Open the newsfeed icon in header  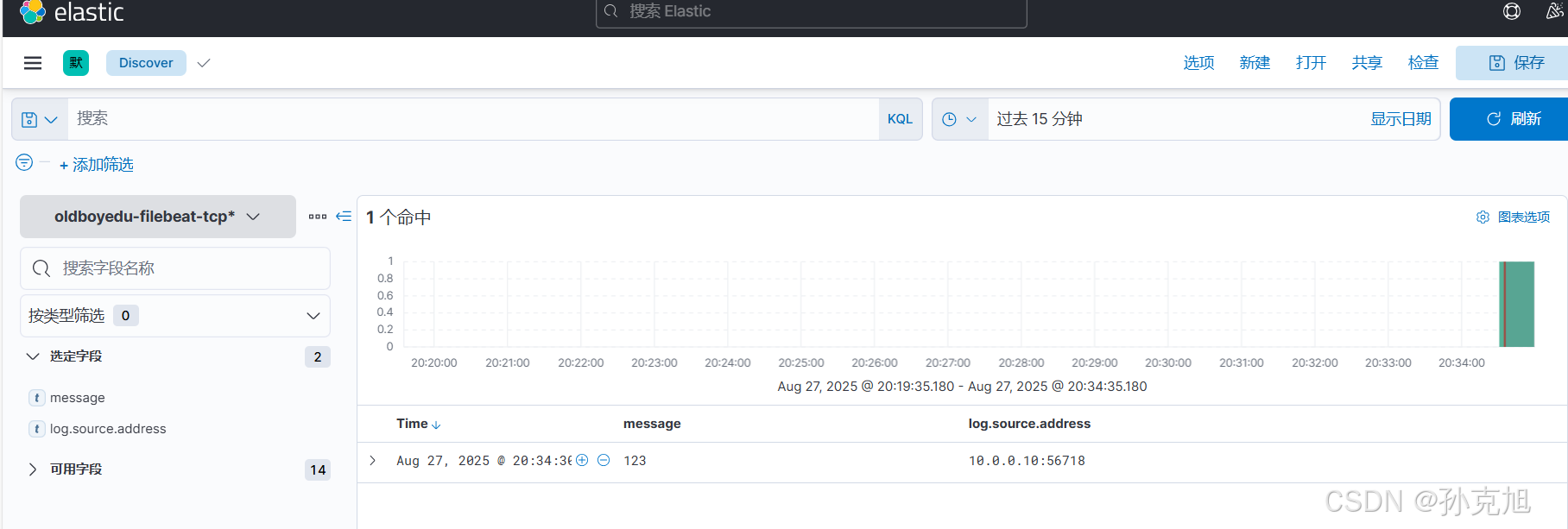[1555, 11]
